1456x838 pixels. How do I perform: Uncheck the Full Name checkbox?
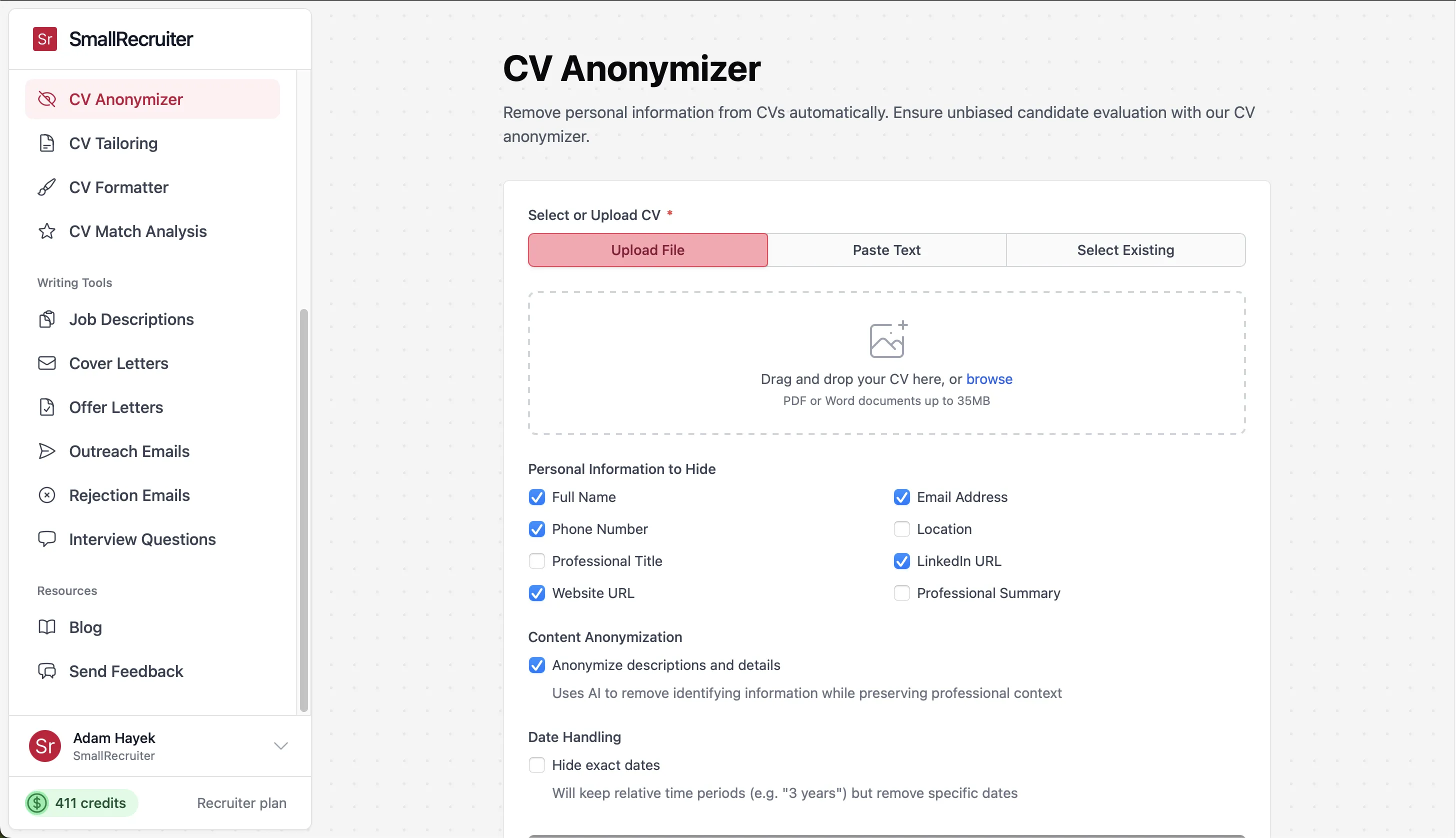[x=537, y=497]
